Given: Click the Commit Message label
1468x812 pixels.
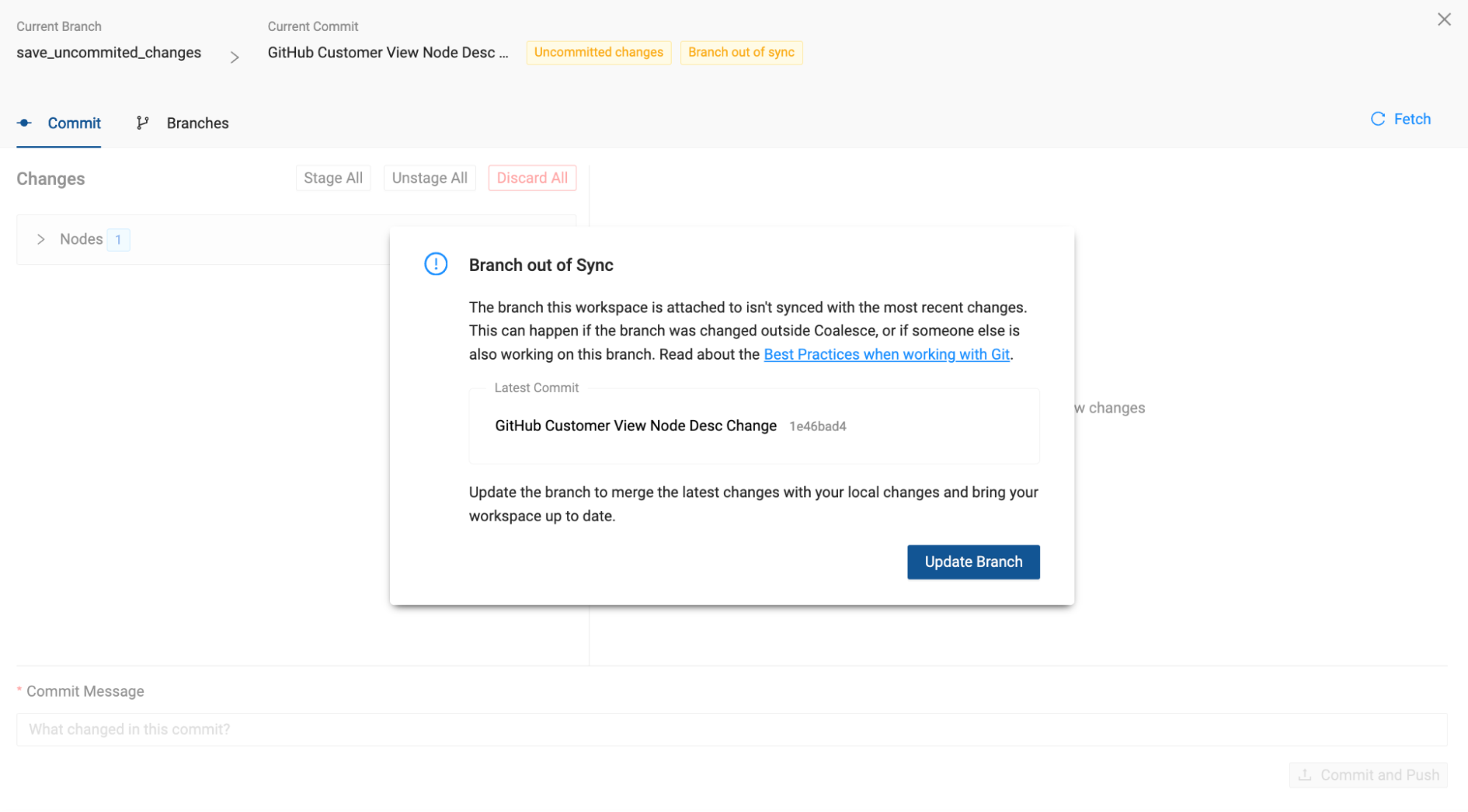Looking at the screenshot, I should tap(85, 692).
